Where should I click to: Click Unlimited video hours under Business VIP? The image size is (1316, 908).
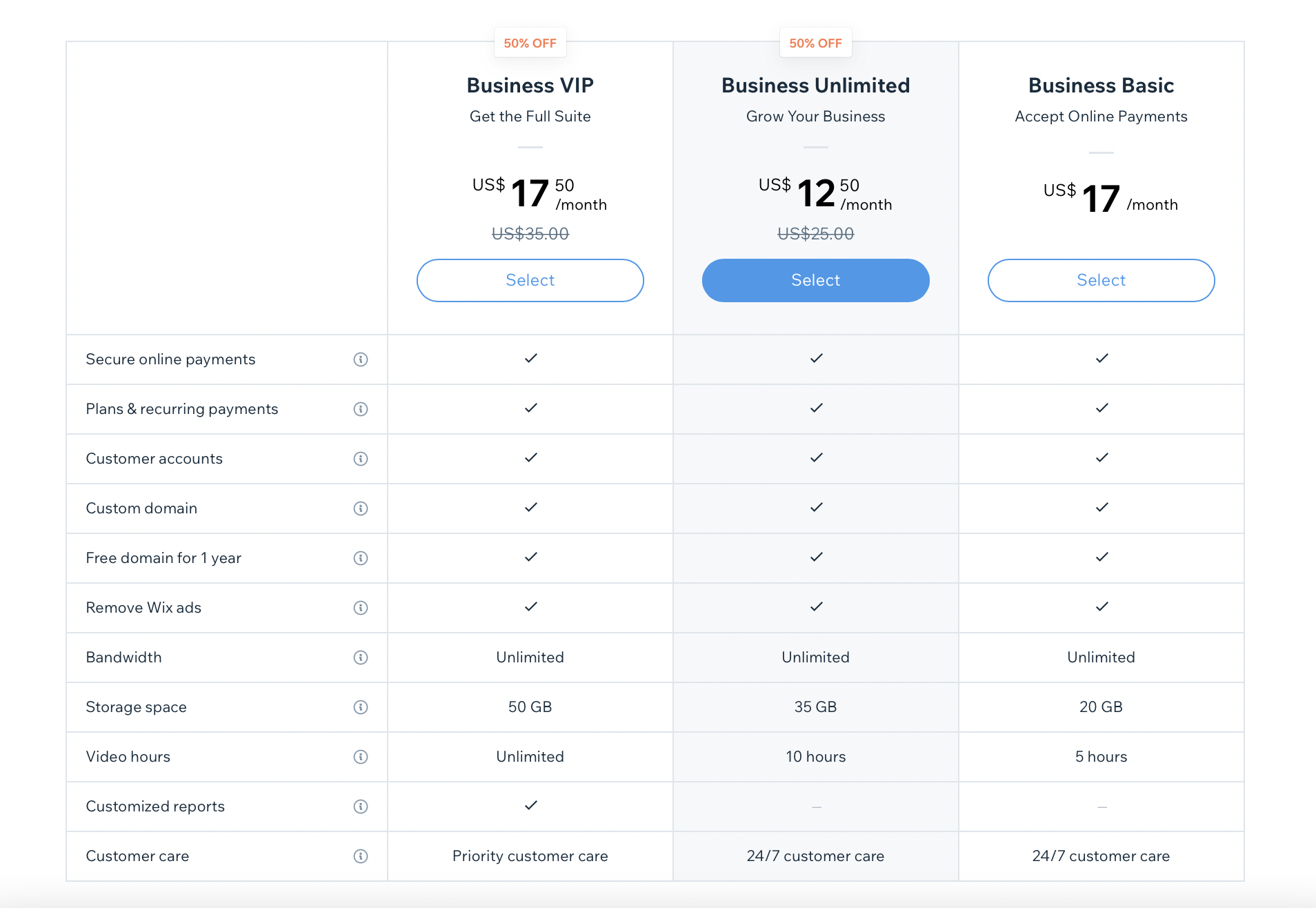point(530,757)
